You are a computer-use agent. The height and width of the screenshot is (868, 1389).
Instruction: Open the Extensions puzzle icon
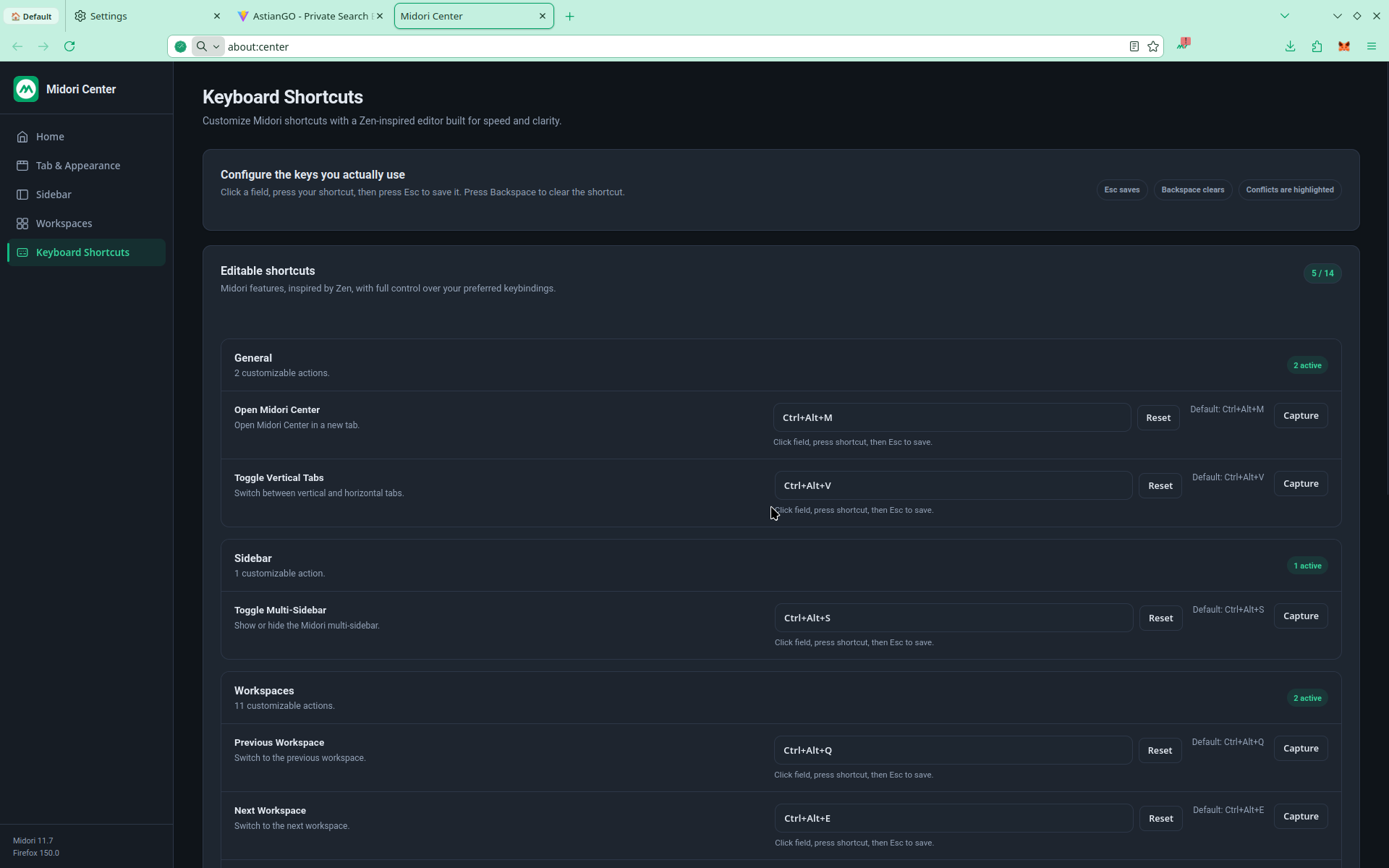point(1317,46)
